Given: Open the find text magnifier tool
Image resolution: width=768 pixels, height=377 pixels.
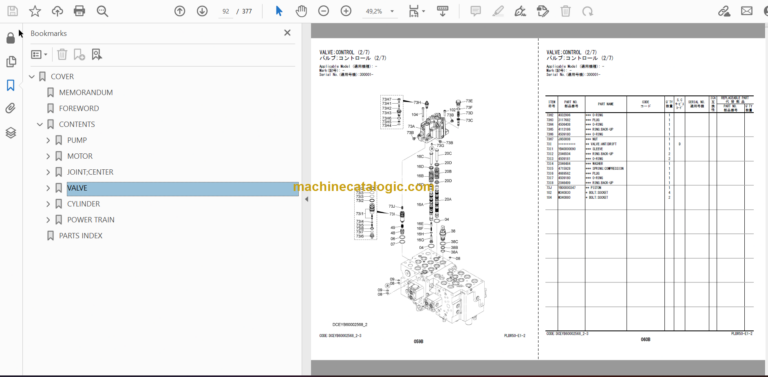Looking at the screenshot, I should coord(102,11).
